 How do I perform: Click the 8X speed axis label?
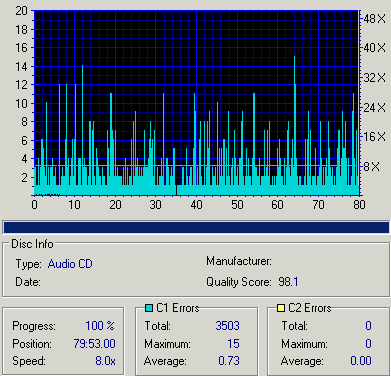[x=371, y=166]
